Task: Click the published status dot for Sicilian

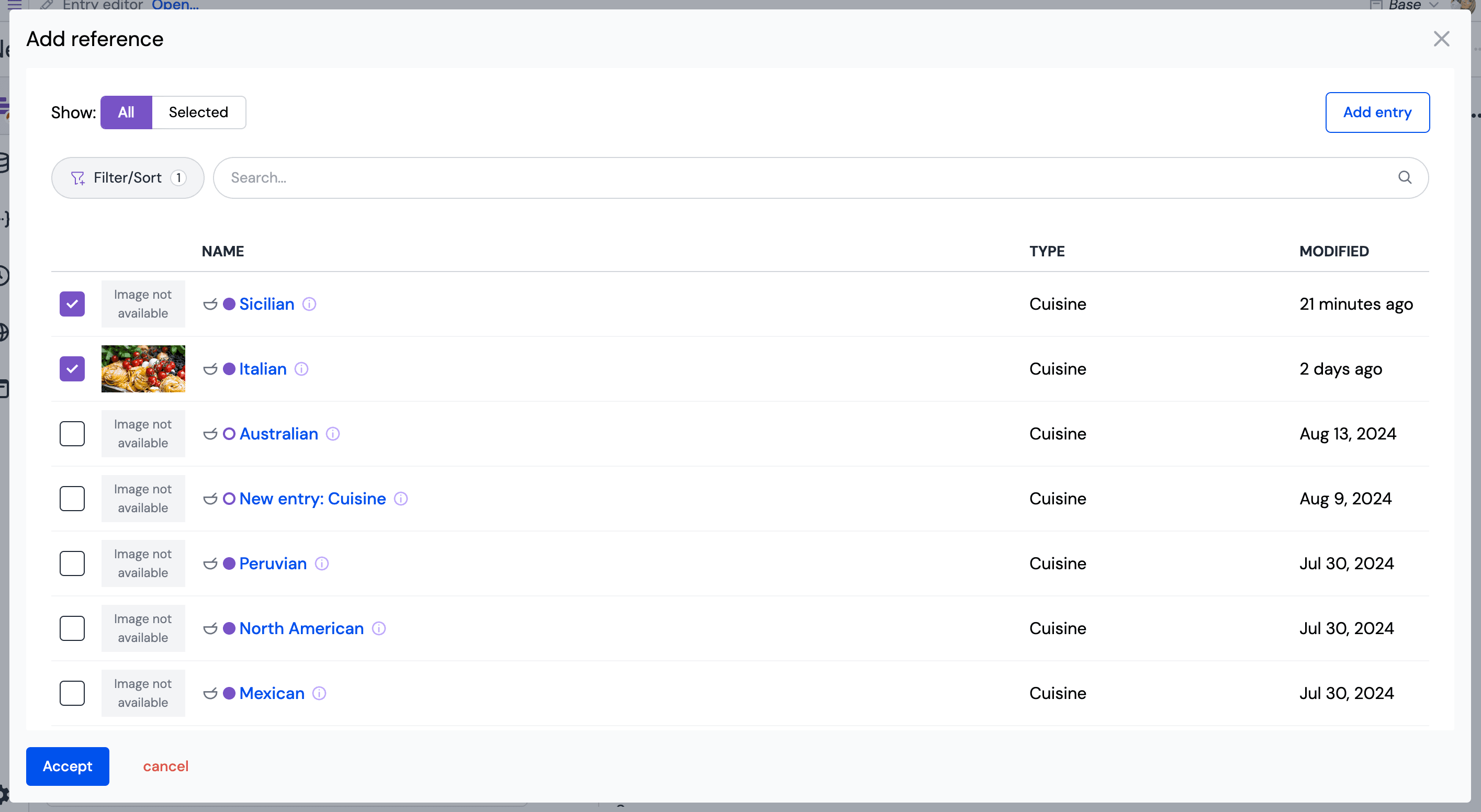Action: point(229,304)
